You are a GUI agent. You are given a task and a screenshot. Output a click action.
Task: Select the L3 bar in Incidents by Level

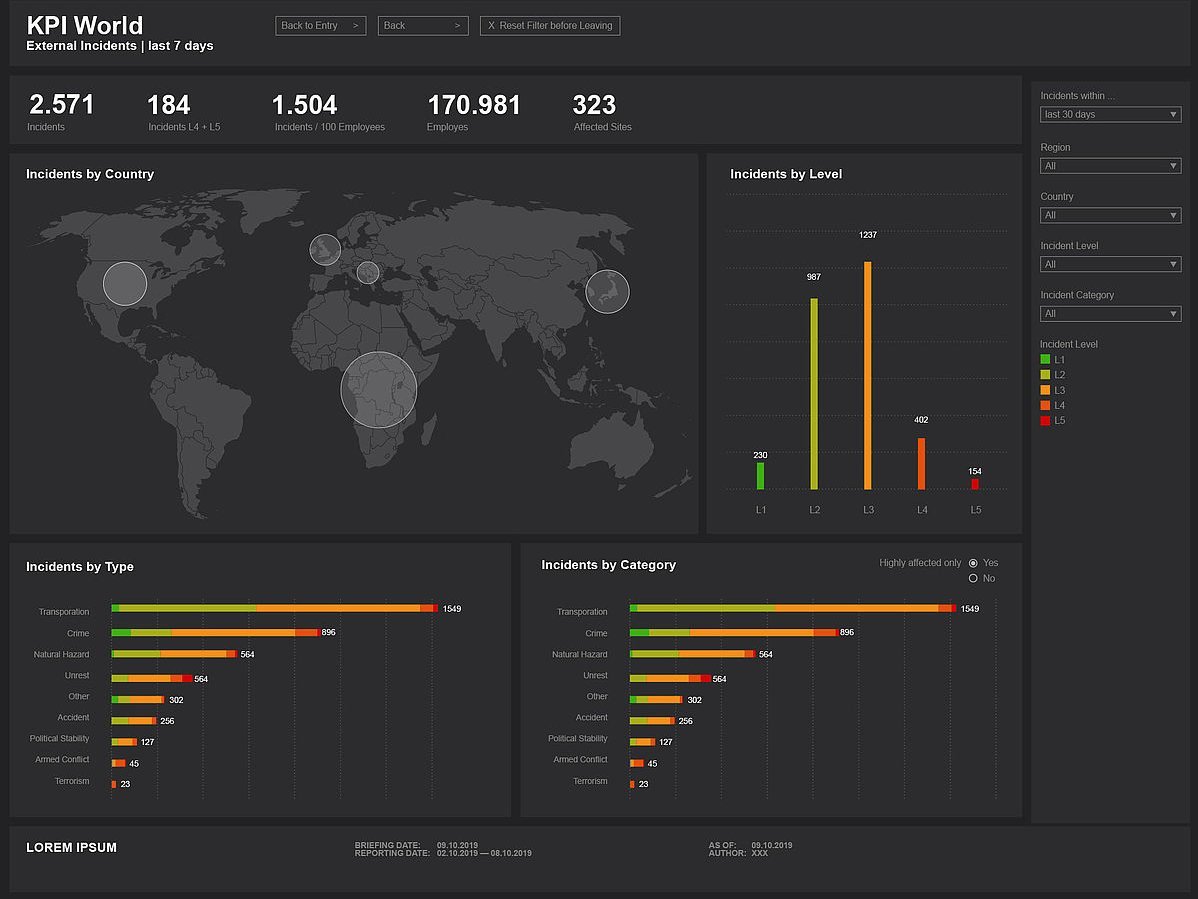(867, 375)
